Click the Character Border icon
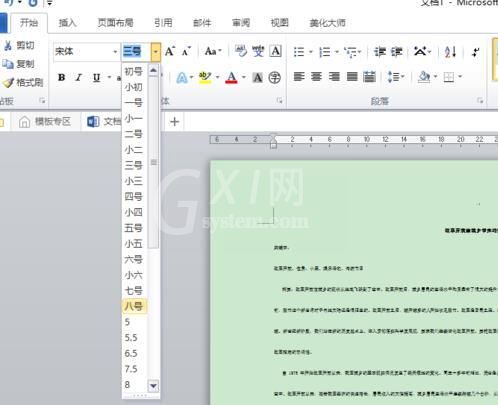 (x=276, y=51)
